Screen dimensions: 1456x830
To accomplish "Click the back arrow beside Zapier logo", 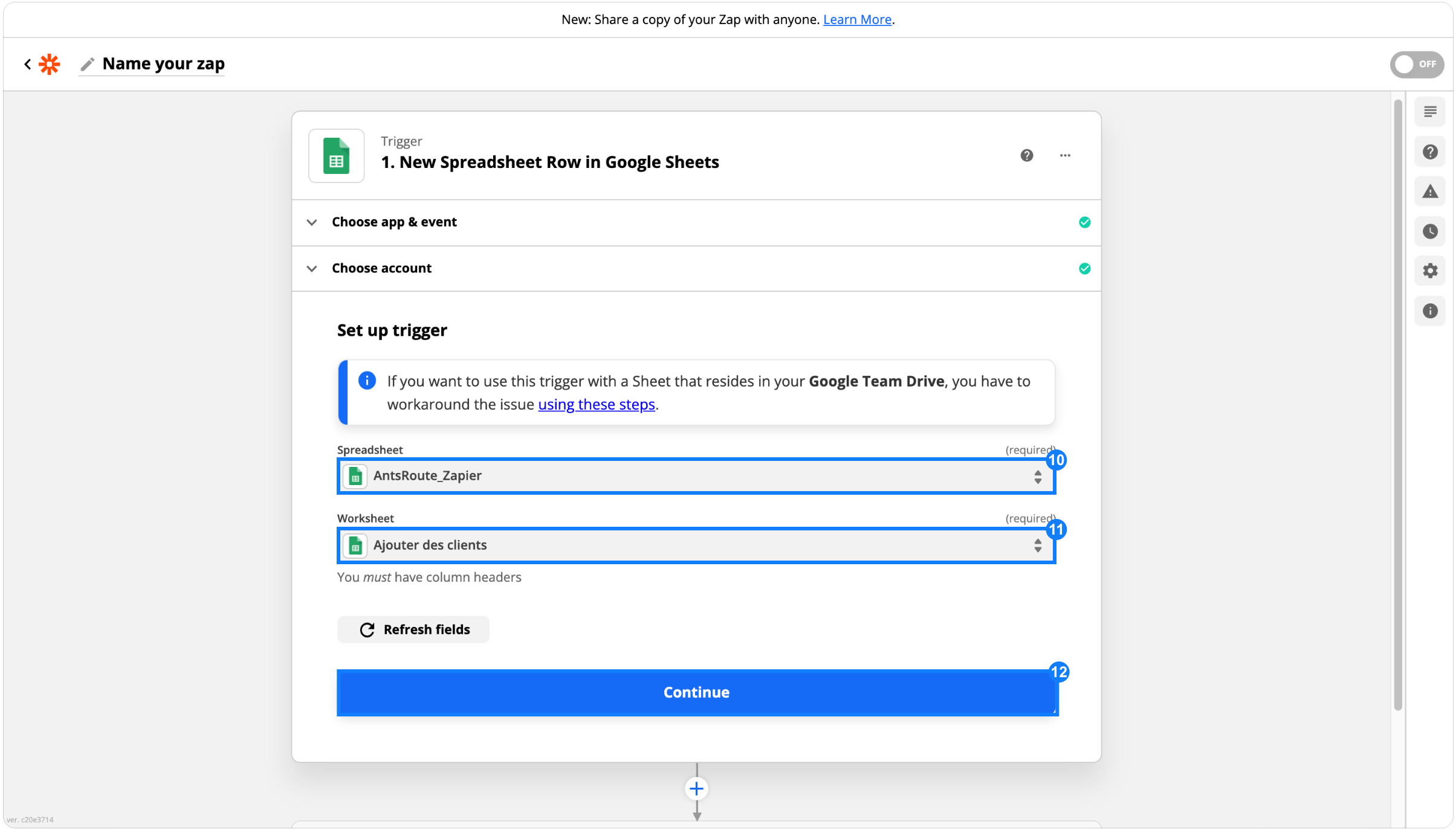I will pyautogui.click(x=28, y=64).
